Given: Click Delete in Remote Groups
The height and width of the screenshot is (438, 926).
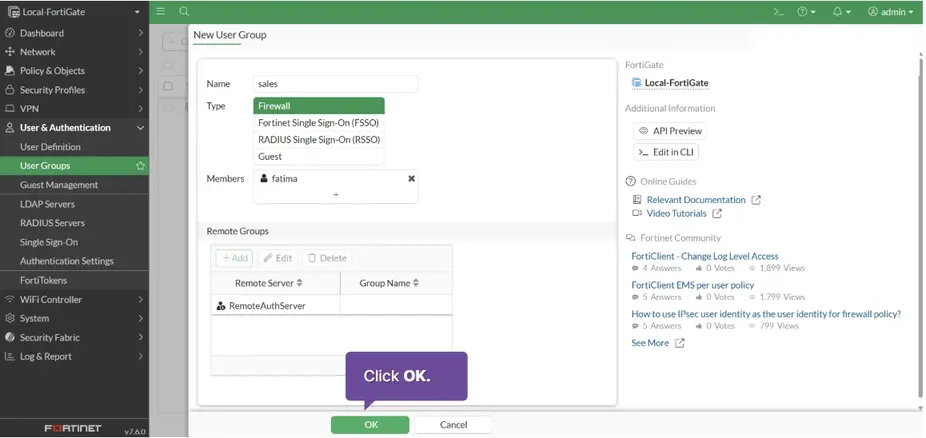Looking at the screenshot, I should [327, 258].
